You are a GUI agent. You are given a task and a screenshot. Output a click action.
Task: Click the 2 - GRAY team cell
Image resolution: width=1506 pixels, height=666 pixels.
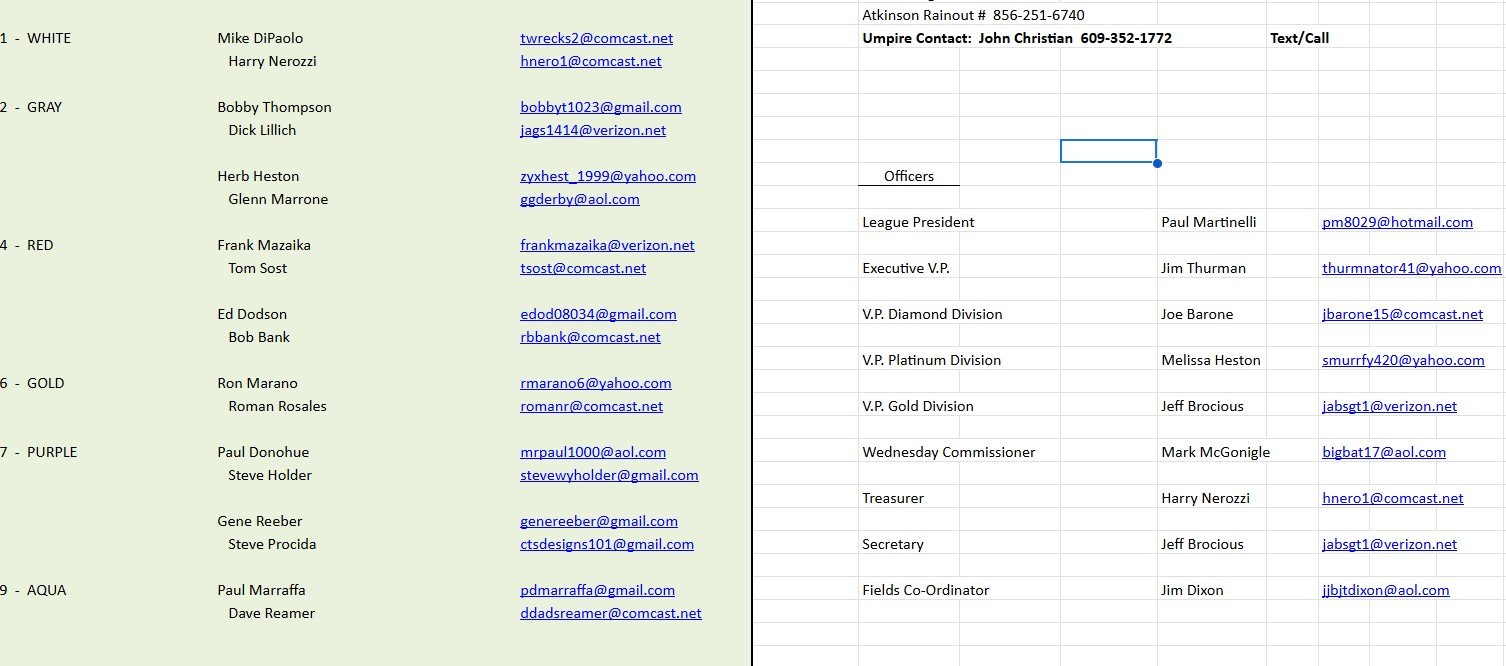tap(31, 107)
